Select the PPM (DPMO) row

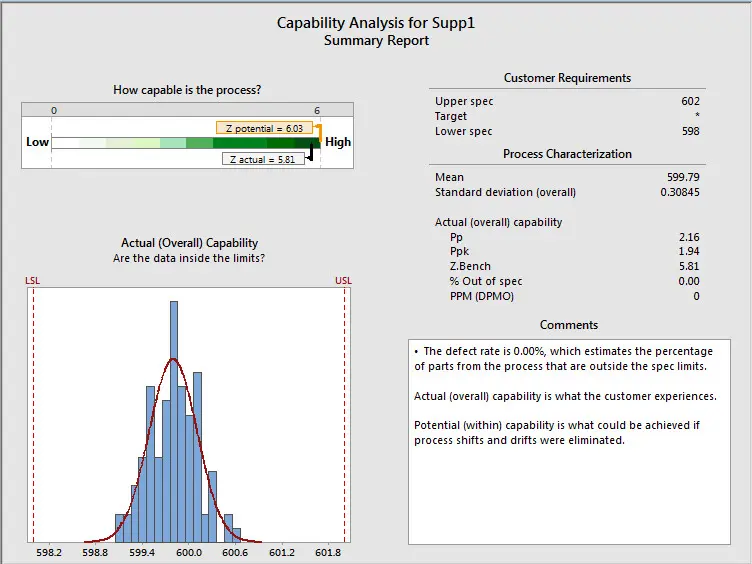[567, 296]
